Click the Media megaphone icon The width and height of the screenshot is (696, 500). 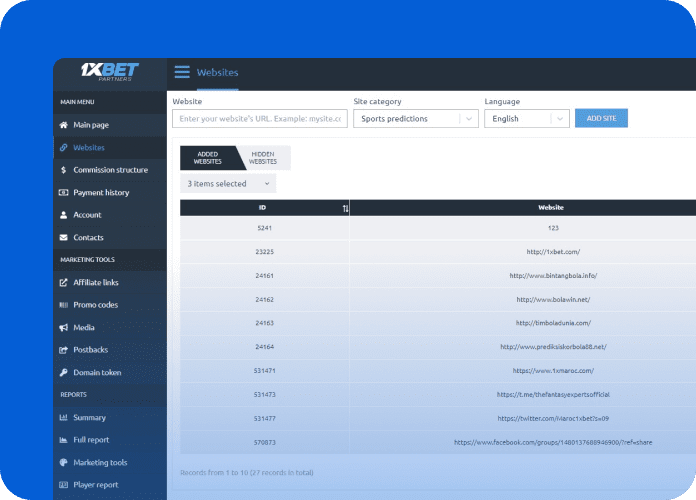point(64,327)
